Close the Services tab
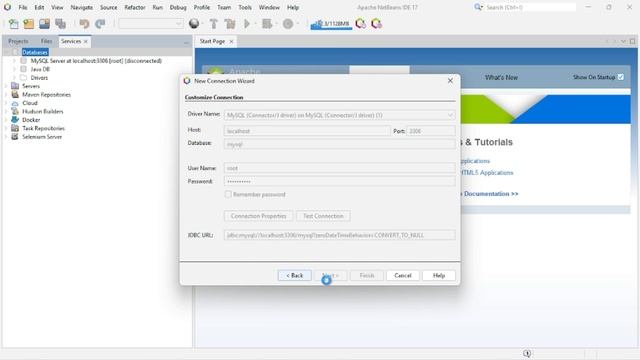The image size is (640, 360). click(86, 42)
